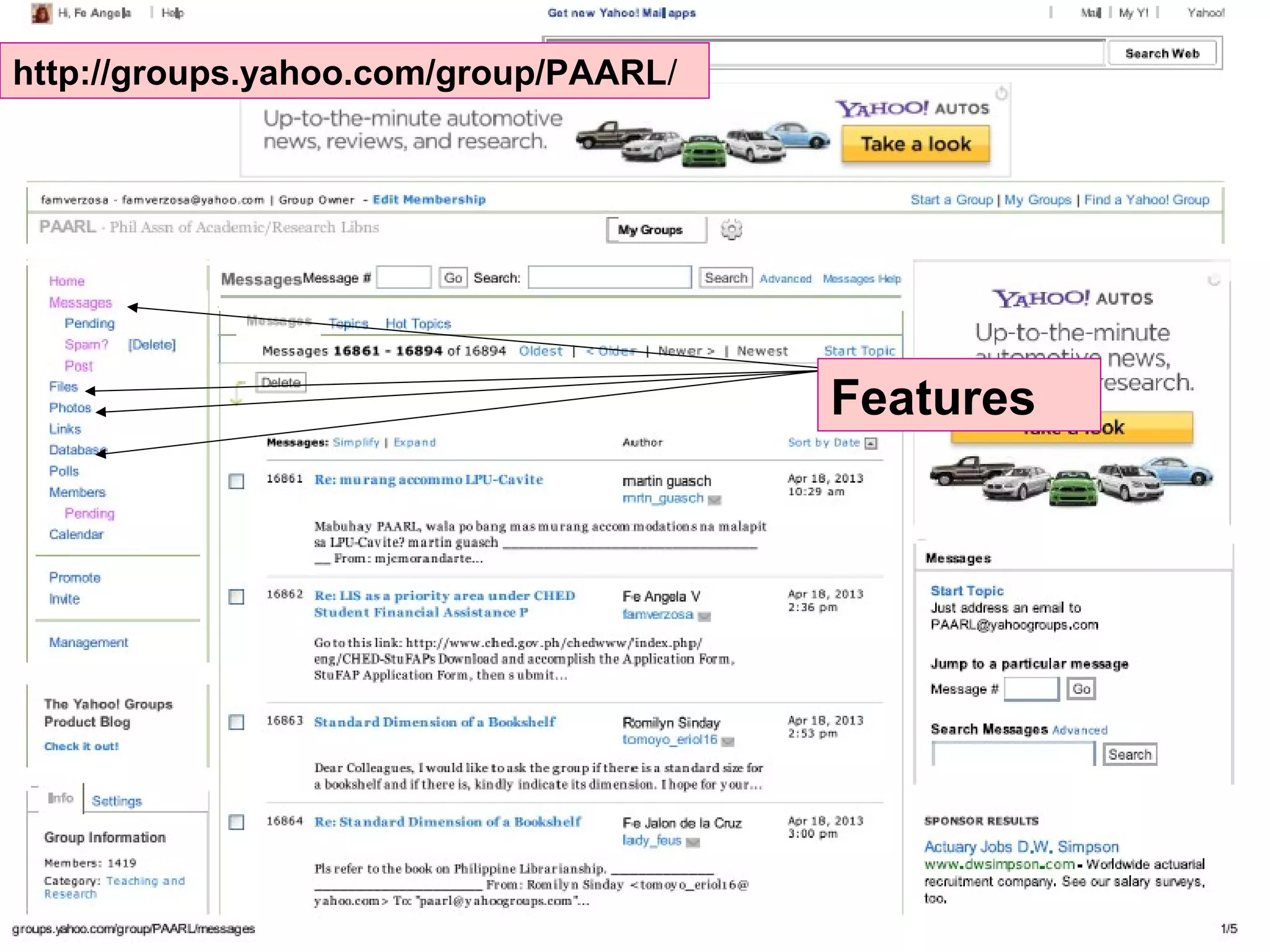Click the Start Topic link in pagination bar
Screen dimensions: 1270x952
[859, 351]
